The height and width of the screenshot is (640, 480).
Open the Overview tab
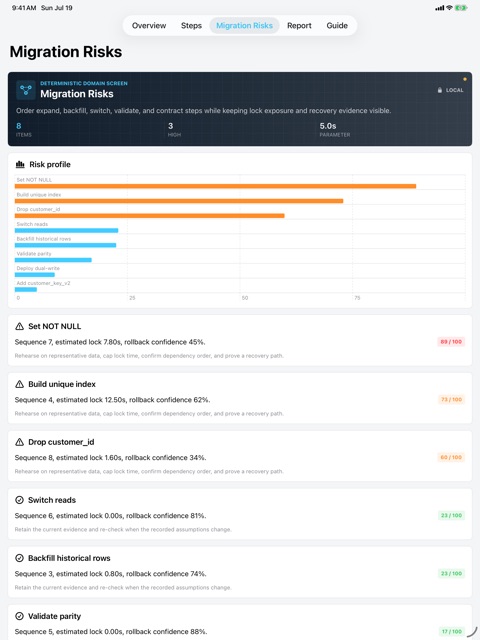click(149, 25)
